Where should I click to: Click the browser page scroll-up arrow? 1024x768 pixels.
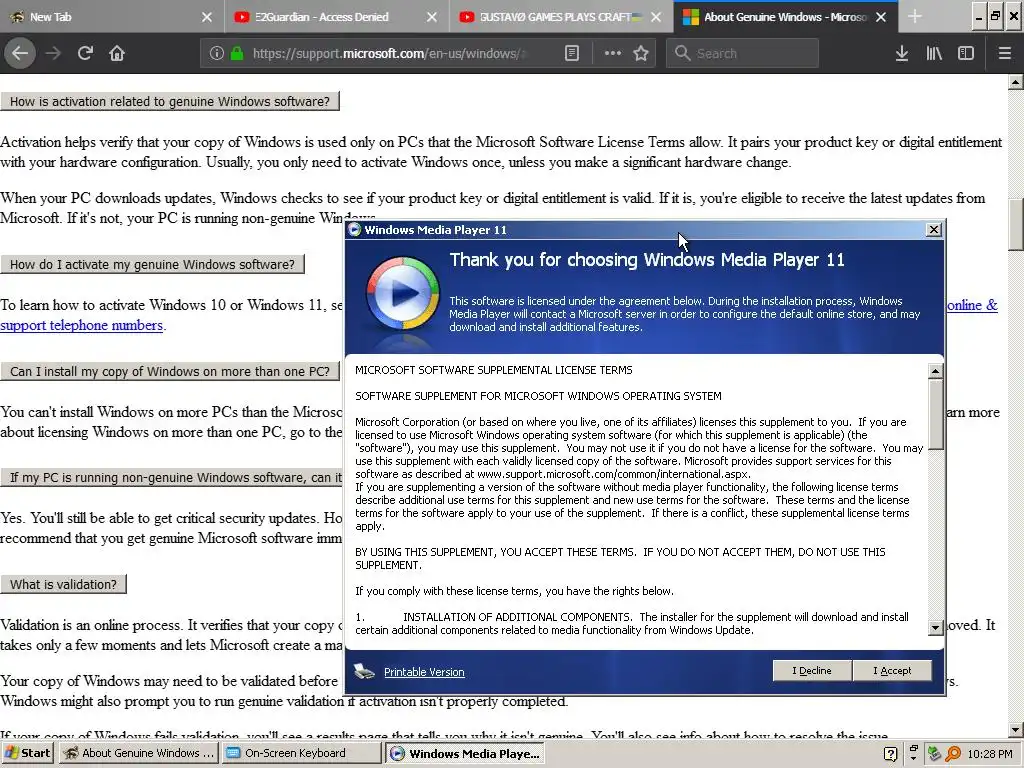(x=1015, y=82)
